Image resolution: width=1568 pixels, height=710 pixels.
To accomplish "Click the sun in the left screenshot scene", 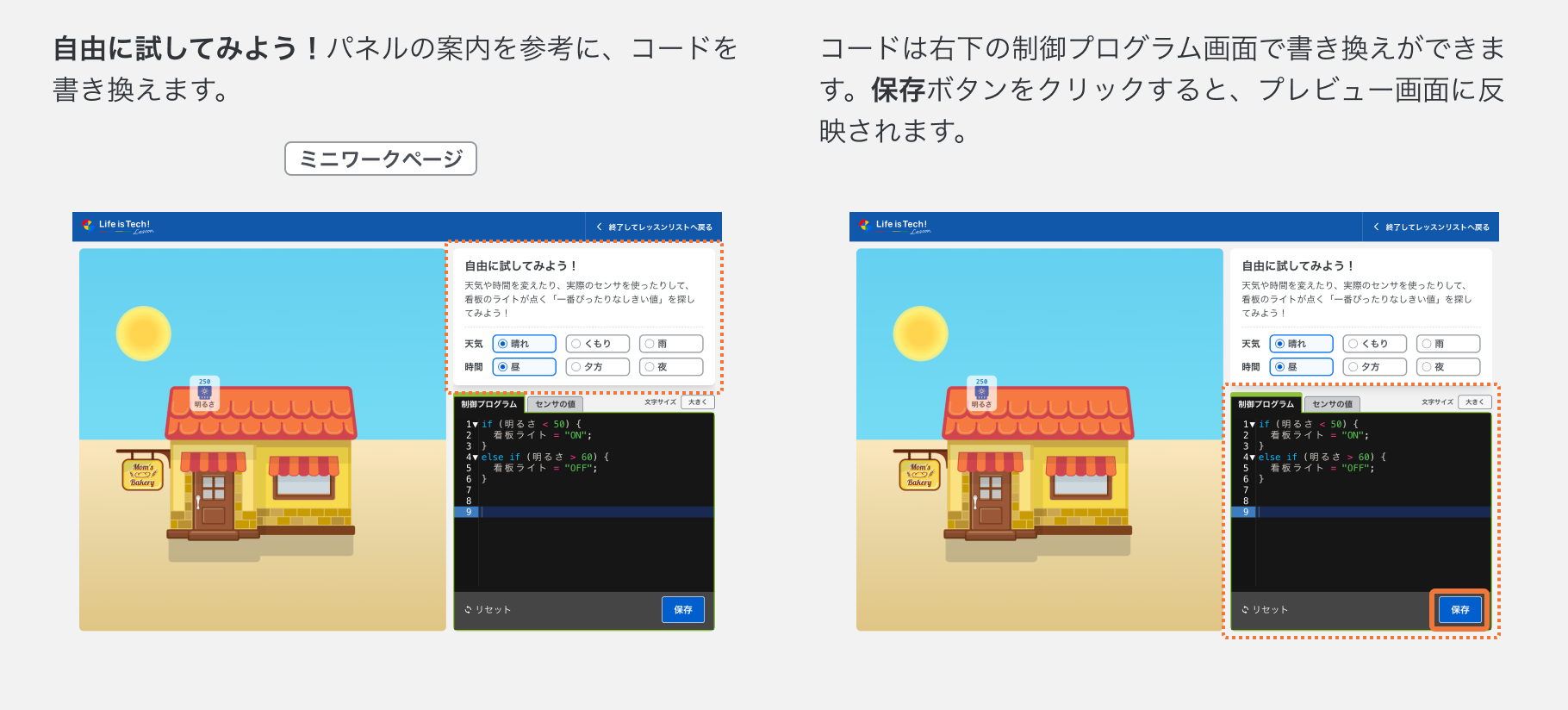I will click(143, 333).
